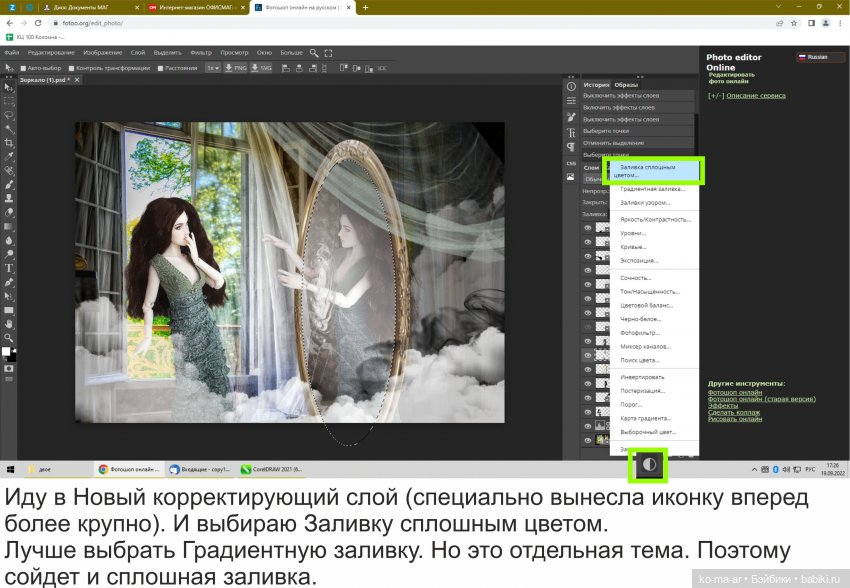Export the image as PNG

(238, 68)
